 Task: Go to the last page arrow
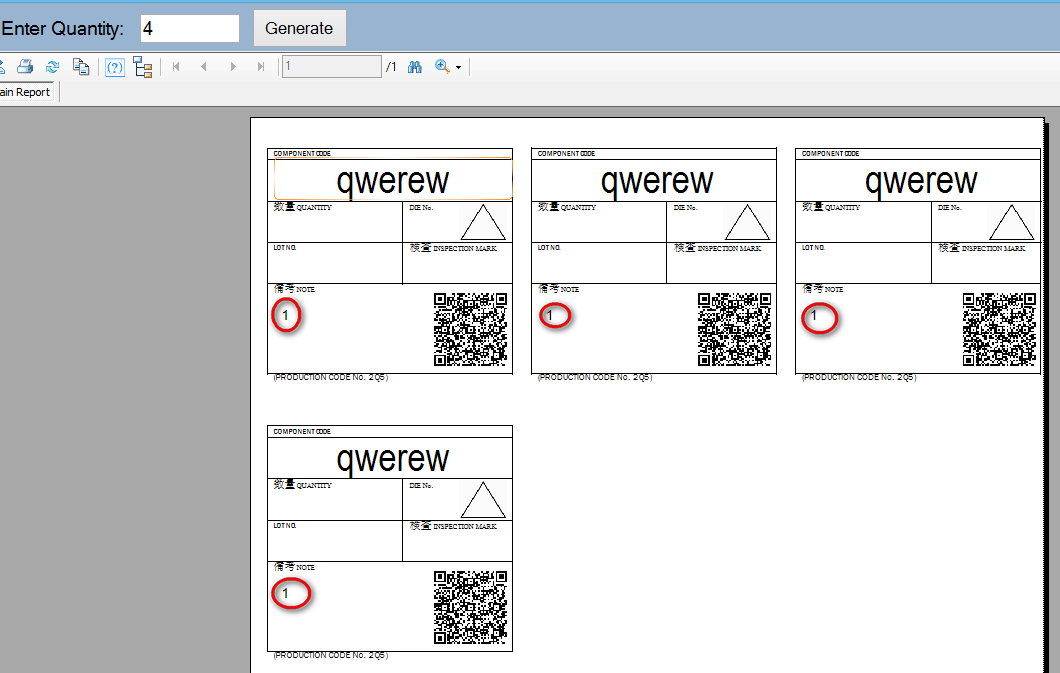(x=261, y=66)
